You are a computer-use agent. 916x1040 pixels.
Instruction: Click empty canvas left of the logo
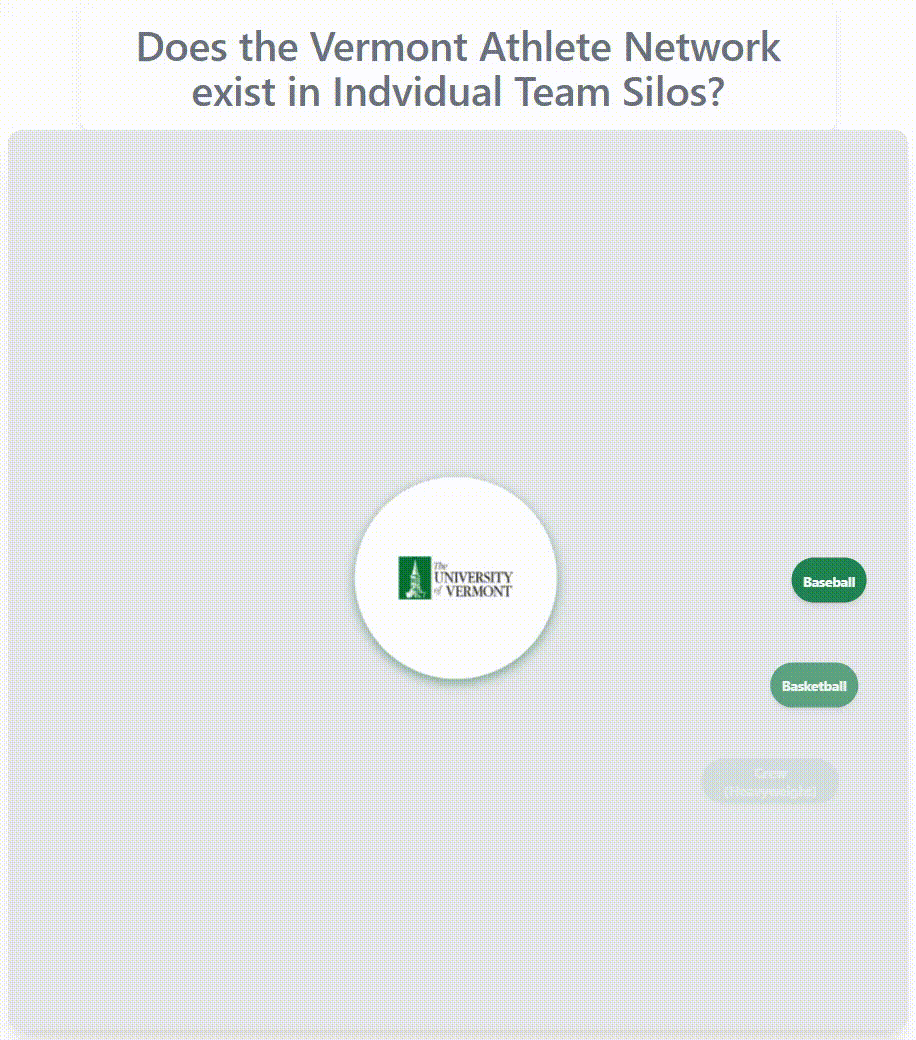[x=180, y=578]
